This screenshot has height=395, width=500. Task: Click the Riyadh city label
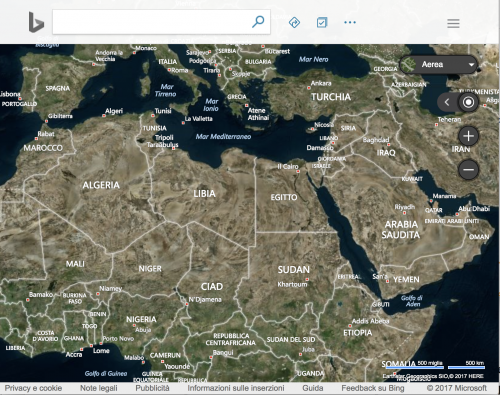point(405,207)
